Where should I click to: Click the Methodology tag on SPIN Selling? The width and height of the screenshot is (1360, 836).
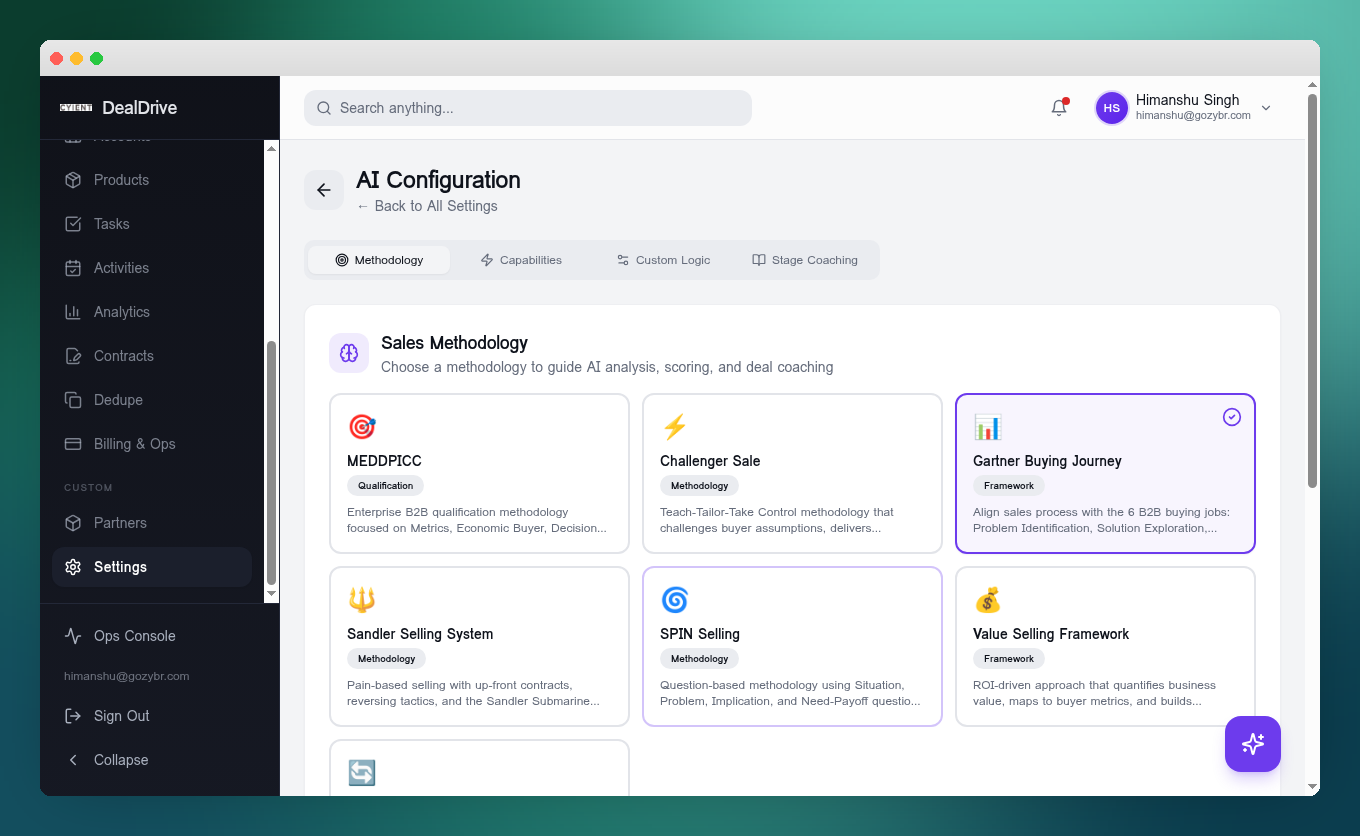click(700, 659)
